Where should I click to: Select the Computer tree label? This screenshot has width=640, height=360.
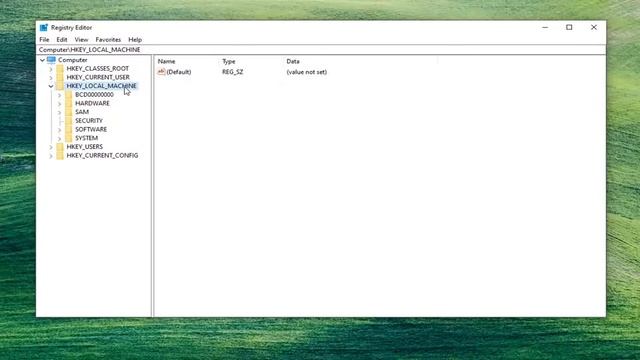click(73, 60)
